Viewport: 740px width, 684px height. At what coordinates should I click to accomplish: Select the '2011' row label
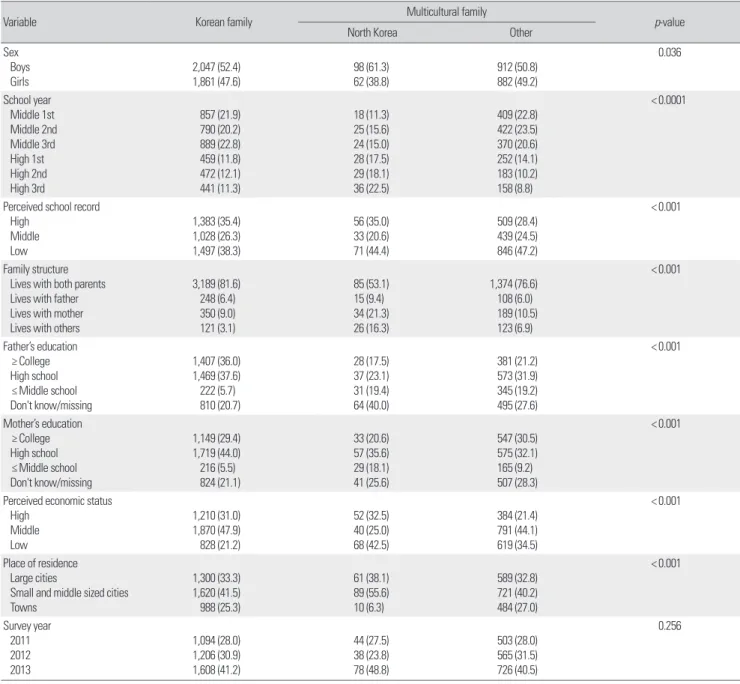[x=20, y=641]
